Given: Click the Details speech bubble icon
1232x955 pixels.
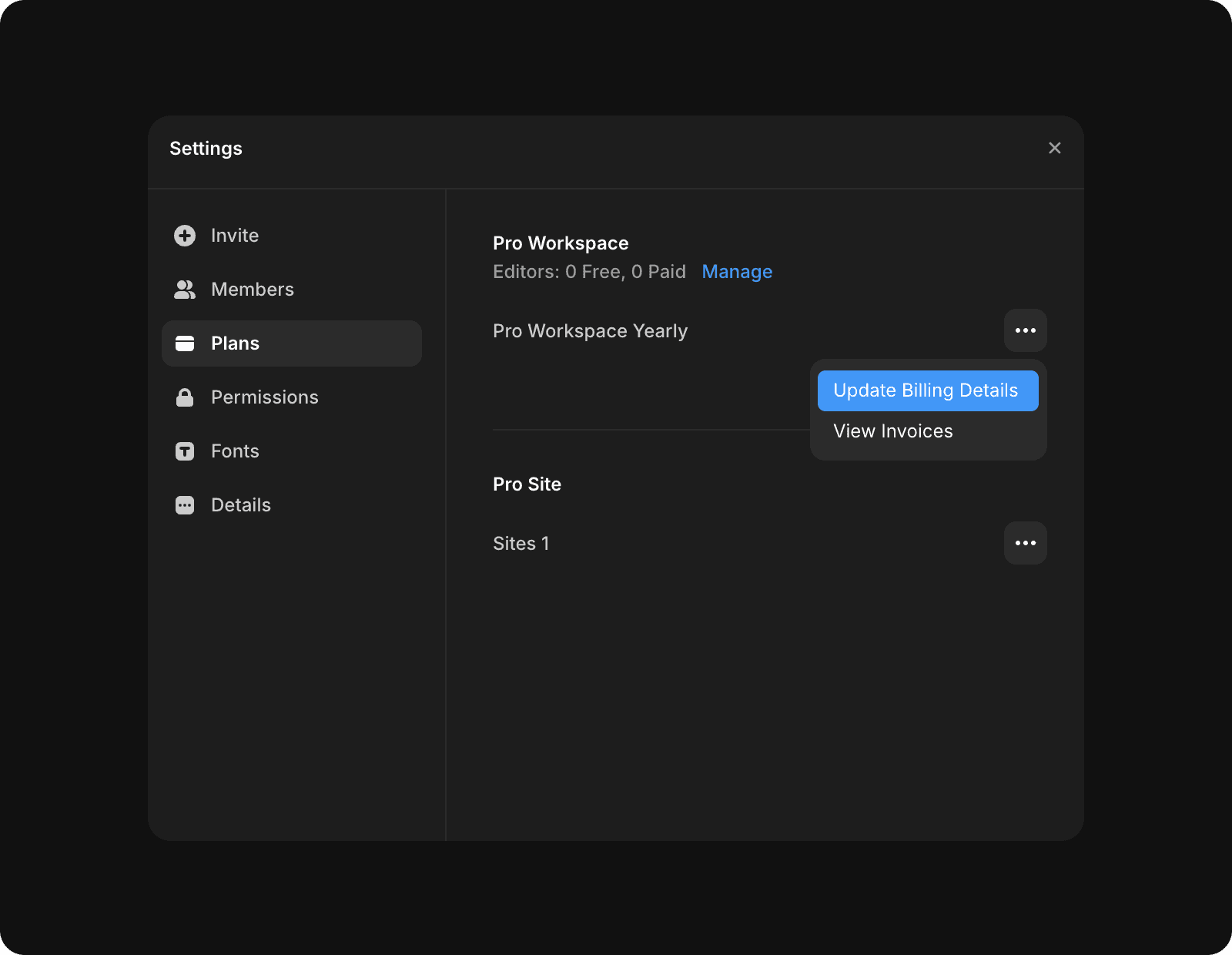Looking at the screenshot, I should (x=185, y=504).
